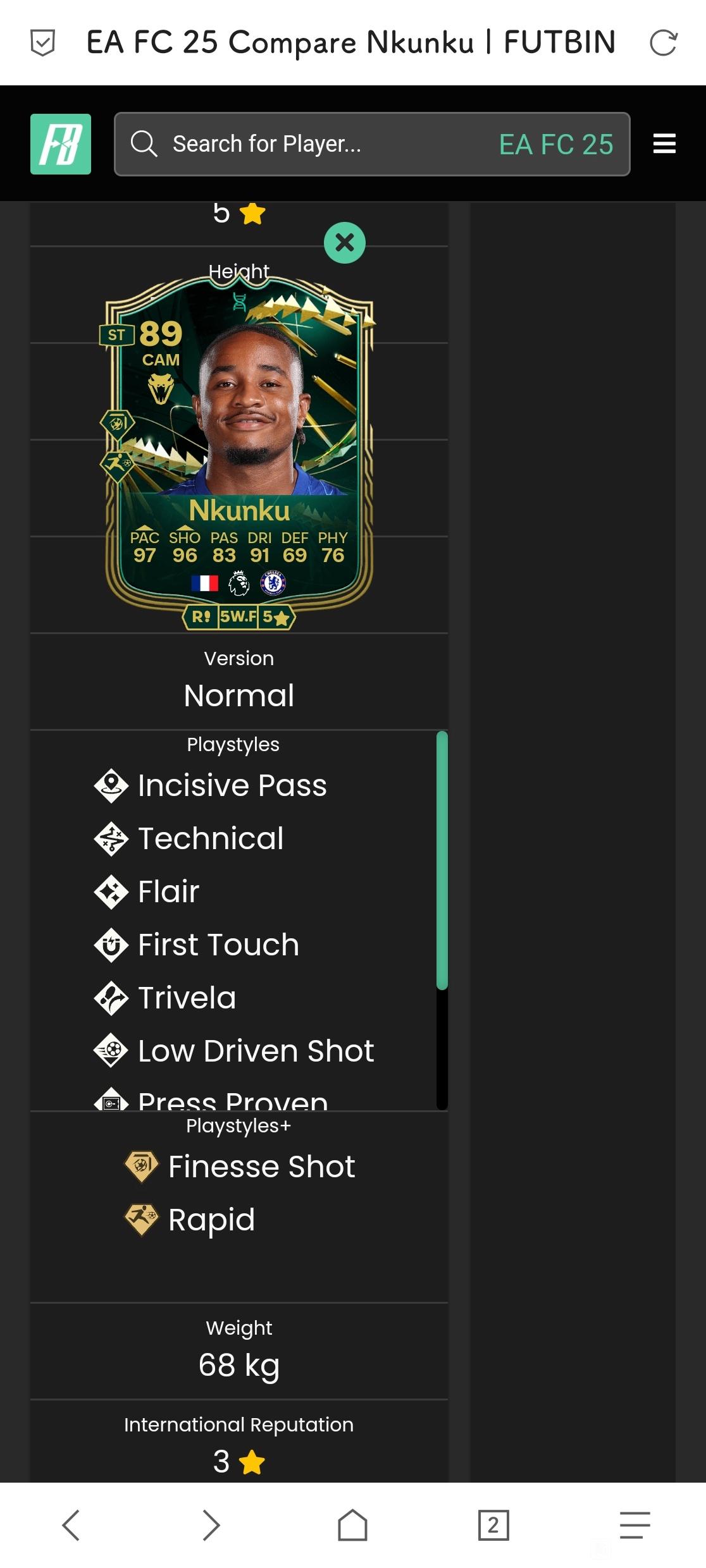Focus the Search for Player field
Screen dimensions: 706x1568
click(x=304, y=144)
